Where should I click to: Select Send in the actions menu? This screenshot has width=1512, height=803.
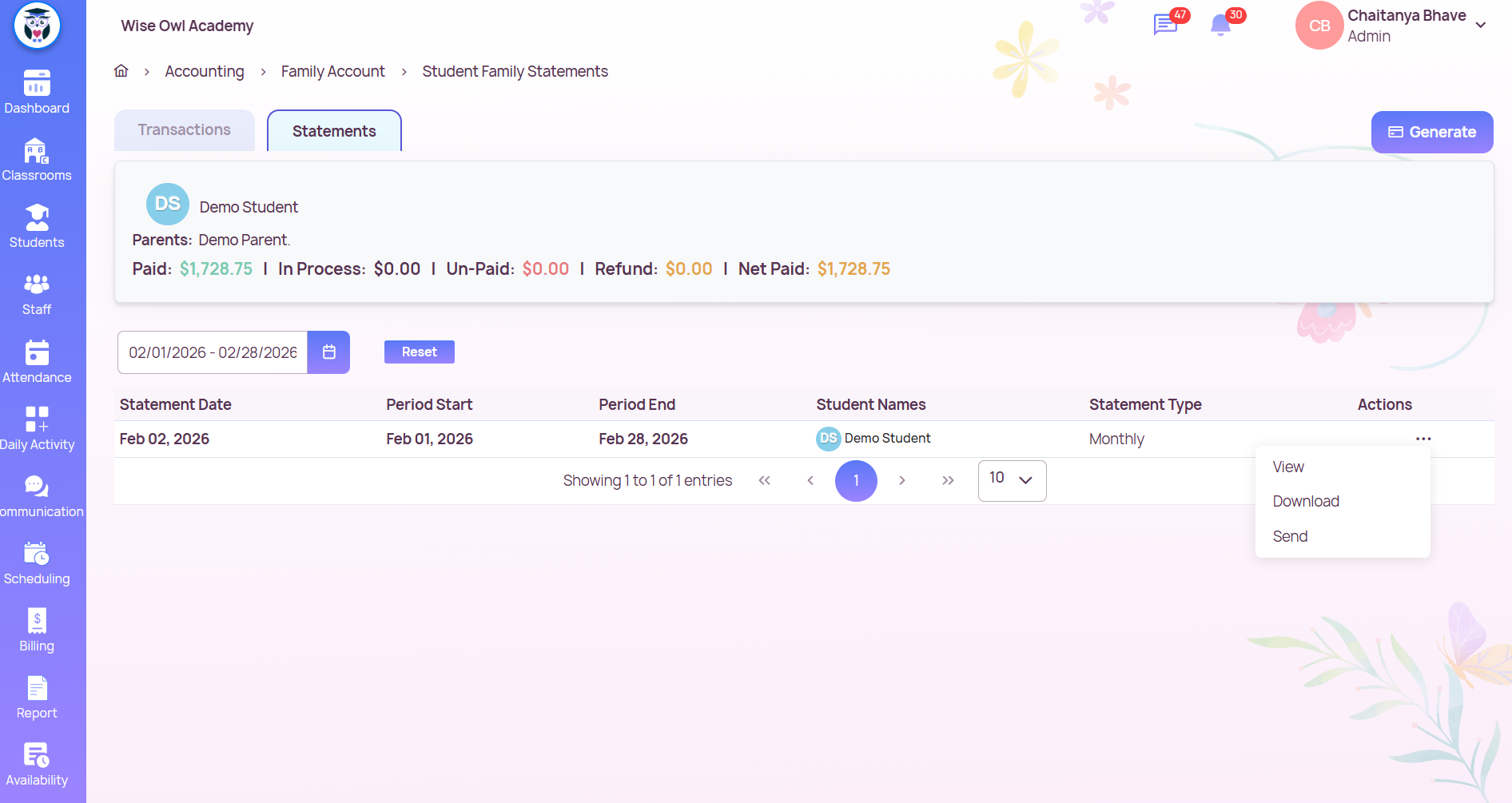click(1290, 536)
